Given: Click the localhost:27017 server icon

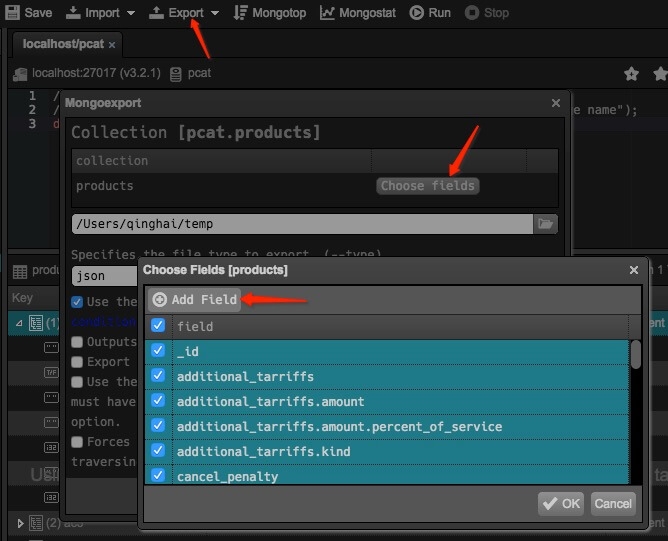Looking at the screenshot, I should click(20, 74).
